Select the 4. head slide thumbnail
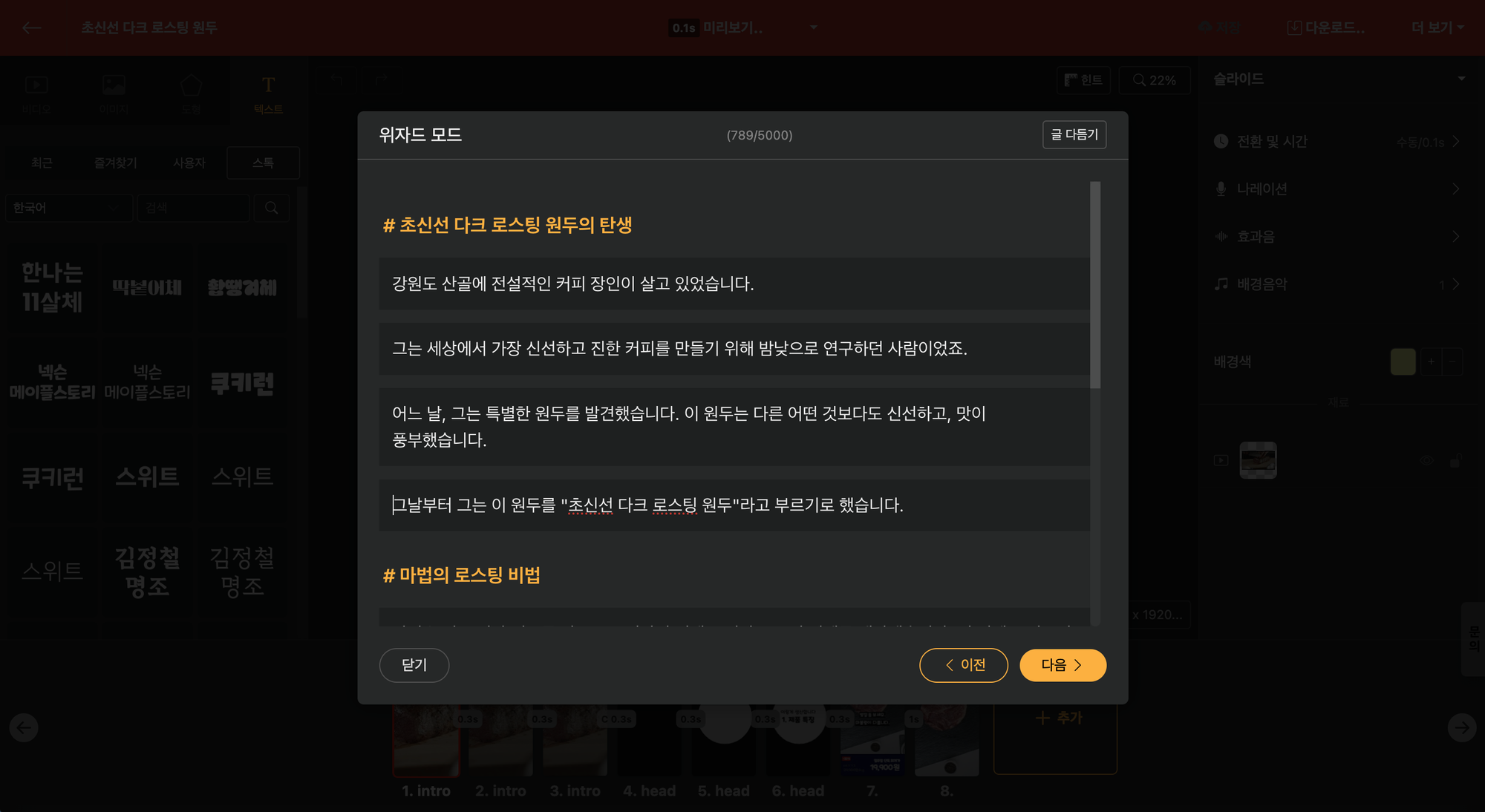Screen dimensions: 1485x812 (x=649, y=741)
